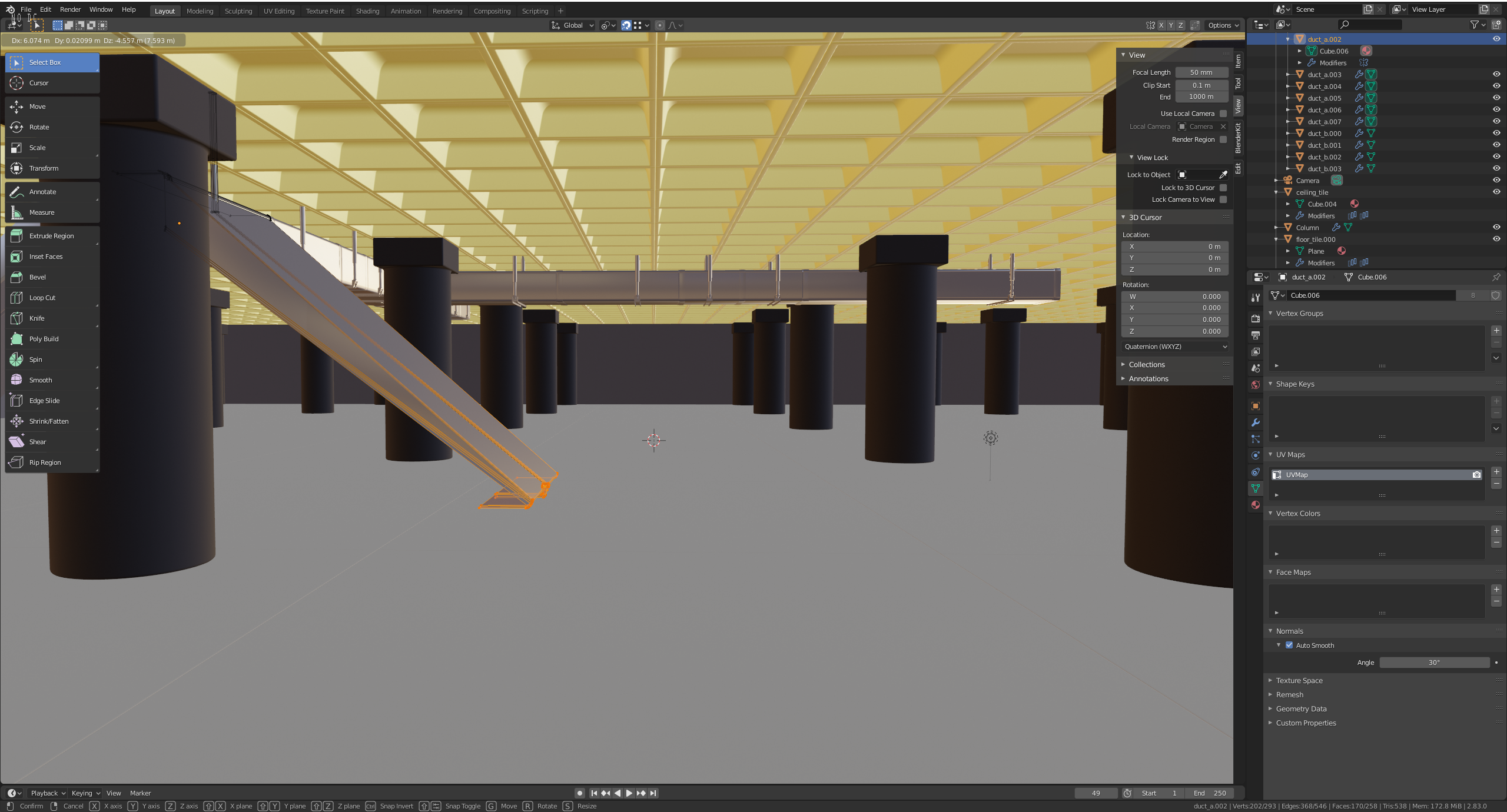Choose the Extrude Region tool
Viewport: 1507px width, 812px height.
point(51,236)
